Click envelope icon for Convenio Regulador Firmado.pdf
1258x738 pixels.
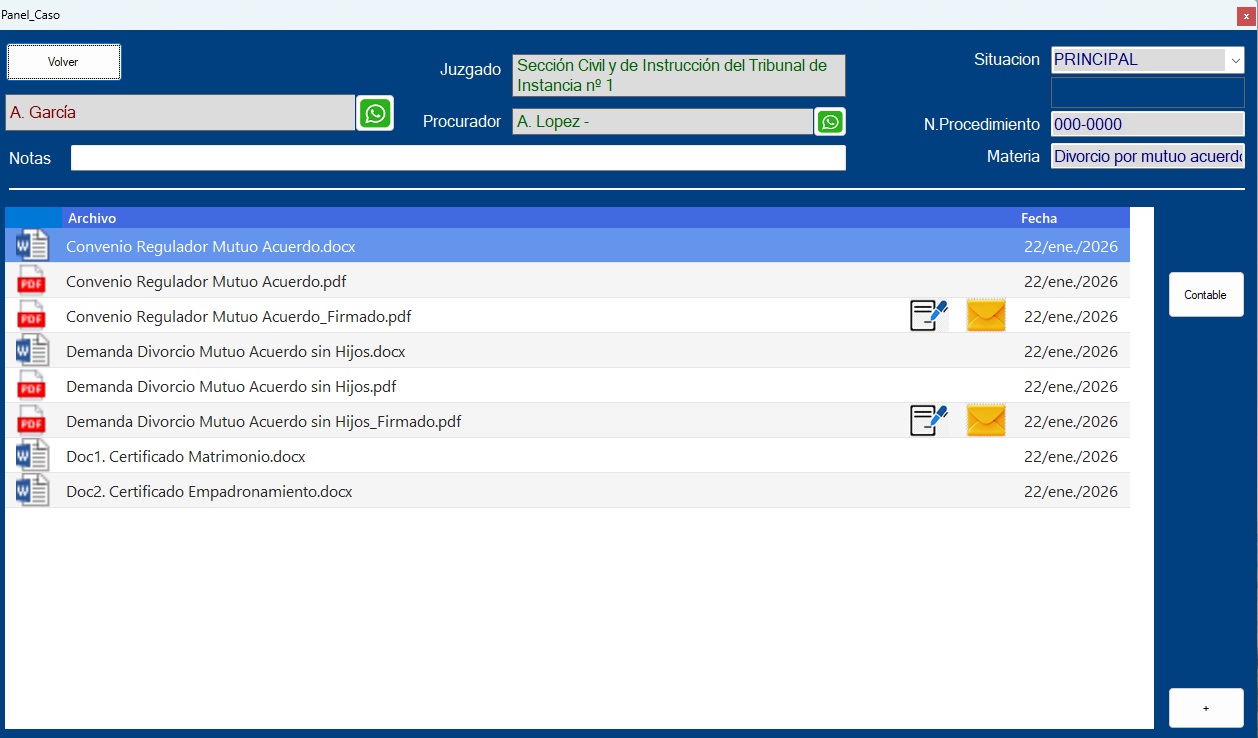(985, 316)
